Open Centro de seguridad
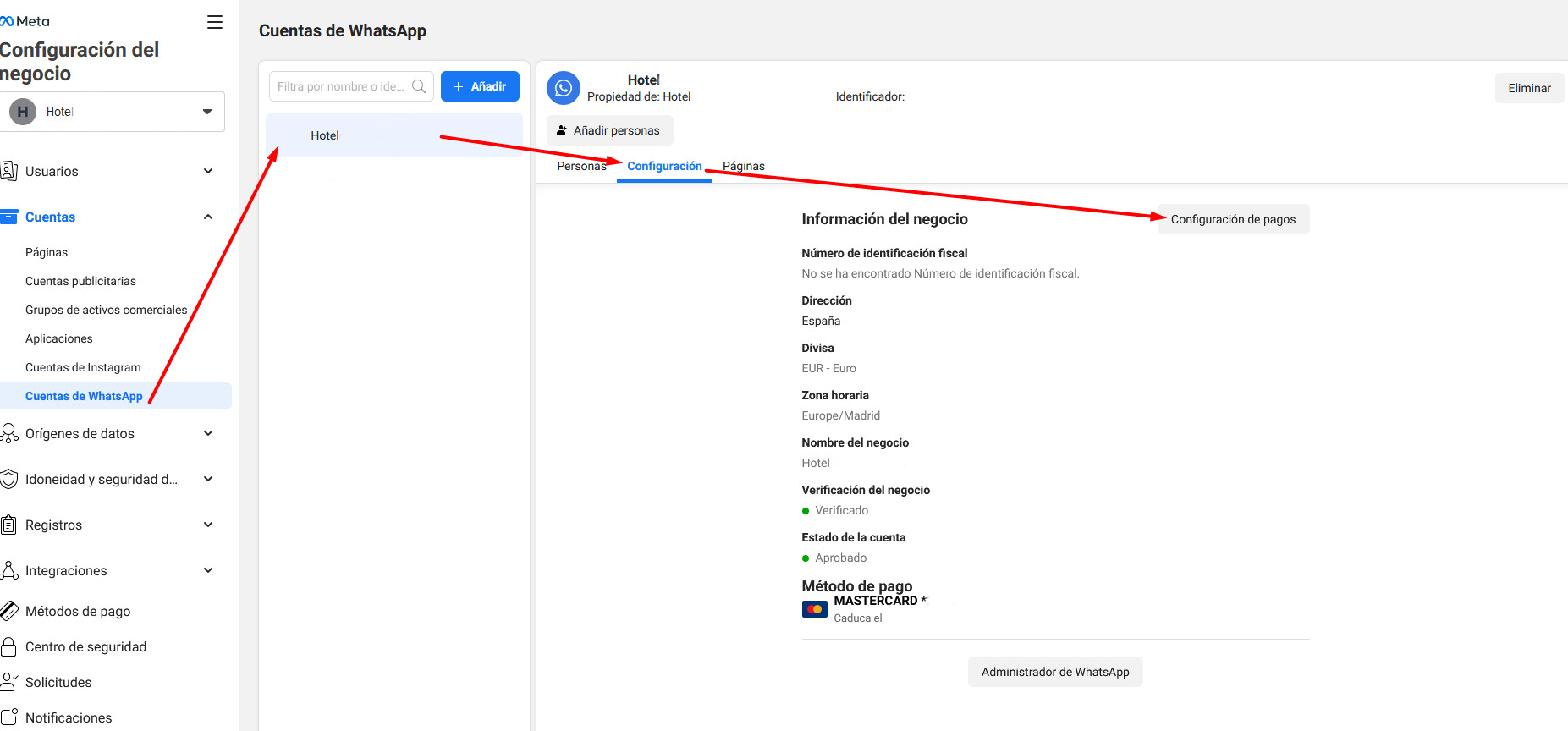 [85, 646]
